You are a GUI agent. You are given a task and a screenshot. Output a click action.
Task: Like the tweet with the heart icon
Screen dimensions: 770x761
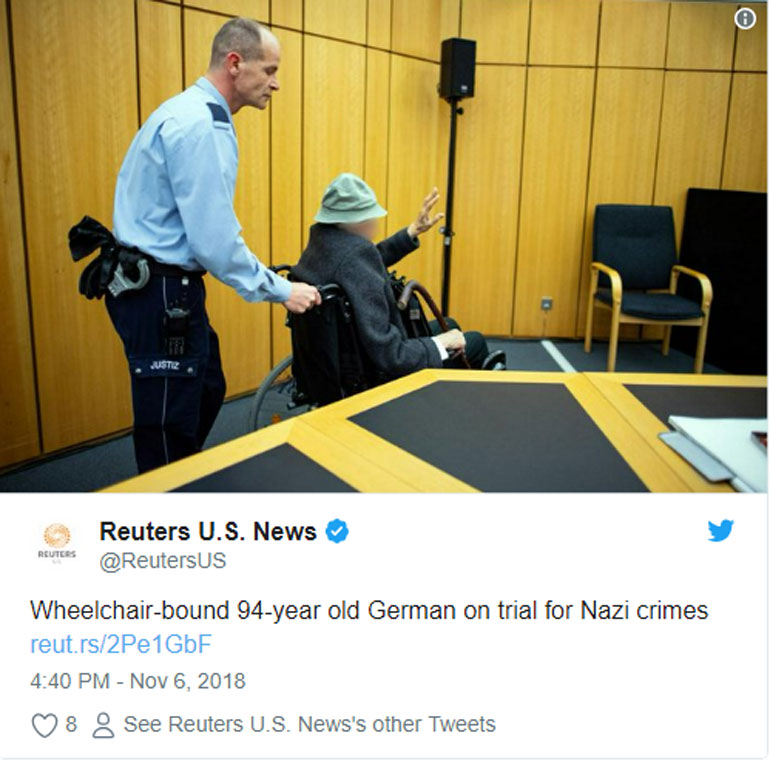pyautogui.click(x=45, y=725)
